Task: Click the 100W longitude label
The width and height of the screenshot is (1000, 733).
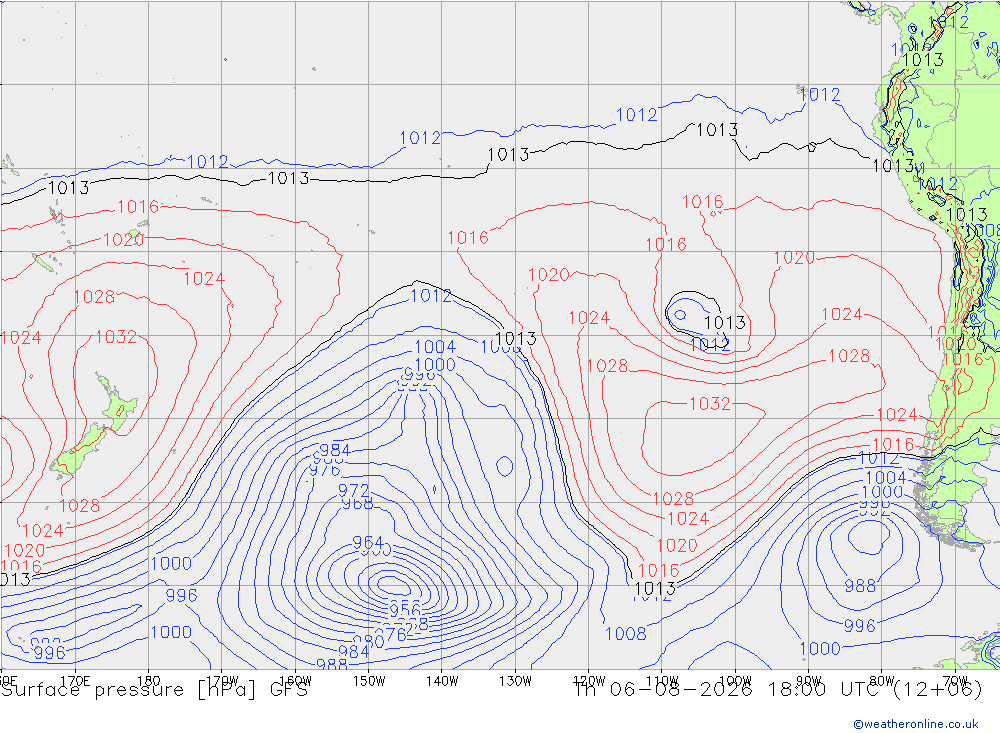Action: pos(735,681)
